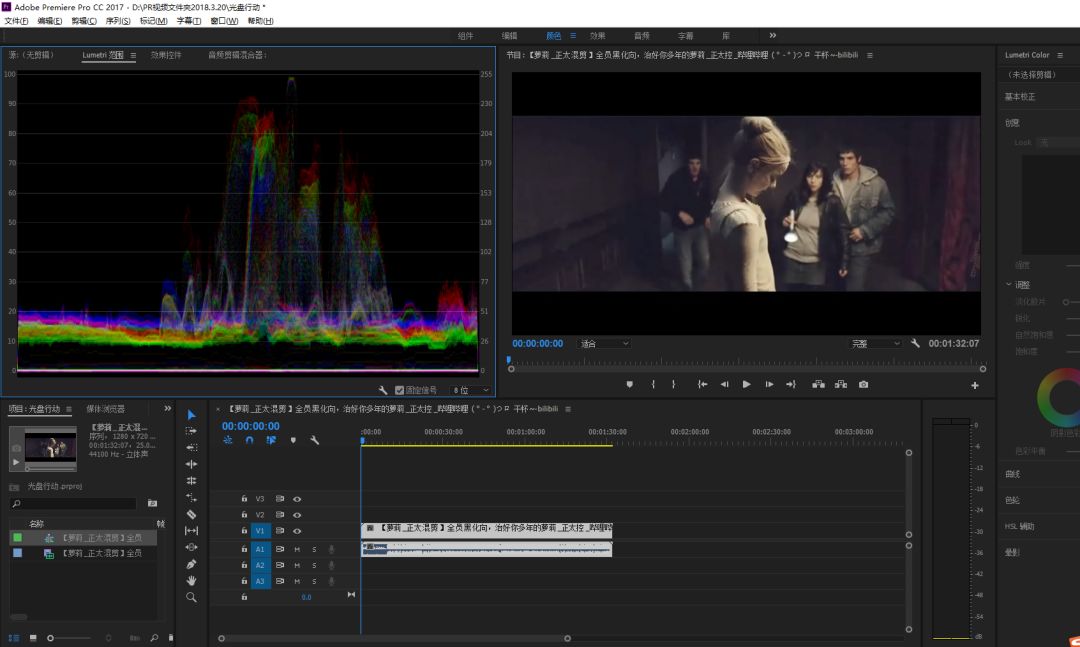Open 曲线 section in Lumetri Color
1080x647 pixels.
click(1012, 474)
